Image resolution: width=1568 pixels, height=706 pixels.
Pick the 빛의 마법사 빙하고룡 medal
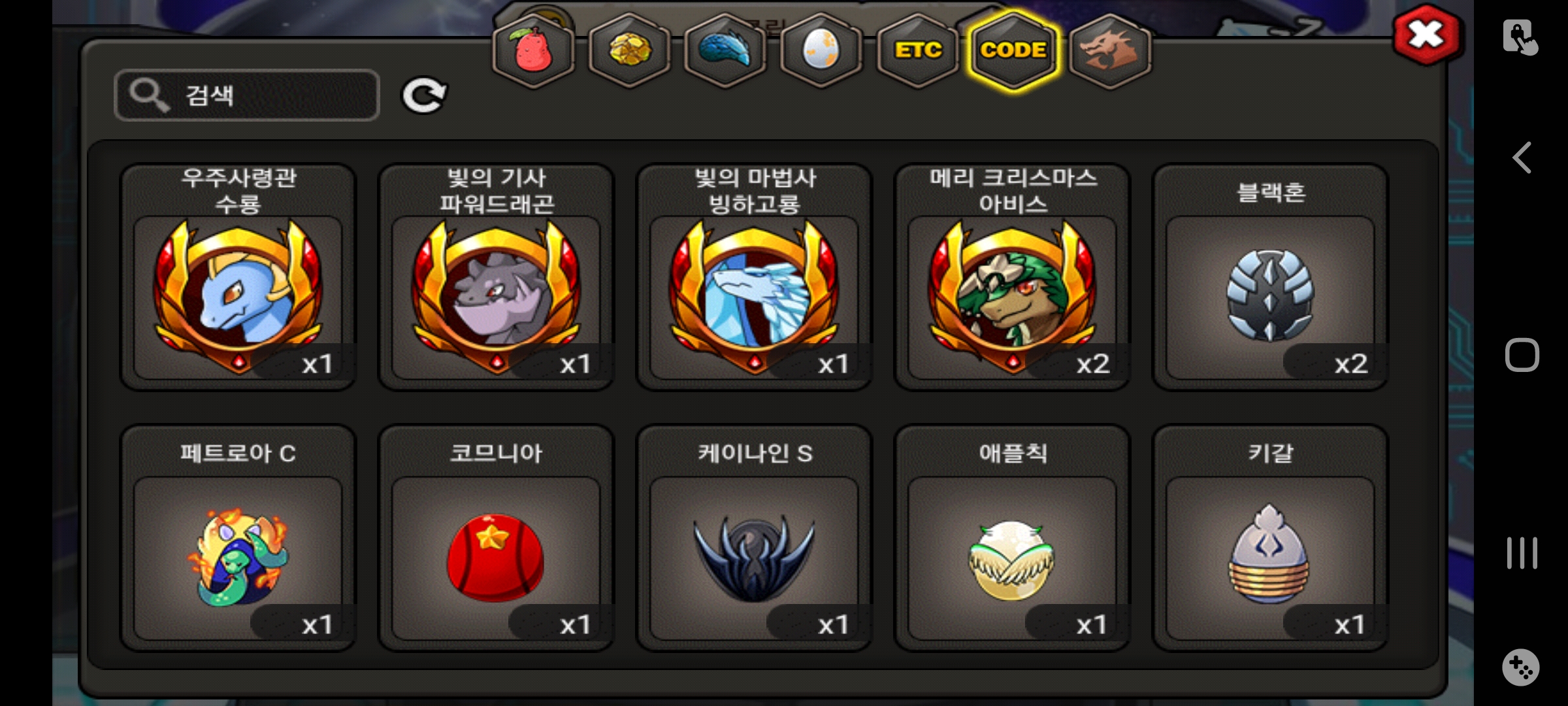(x=755, y=277)
